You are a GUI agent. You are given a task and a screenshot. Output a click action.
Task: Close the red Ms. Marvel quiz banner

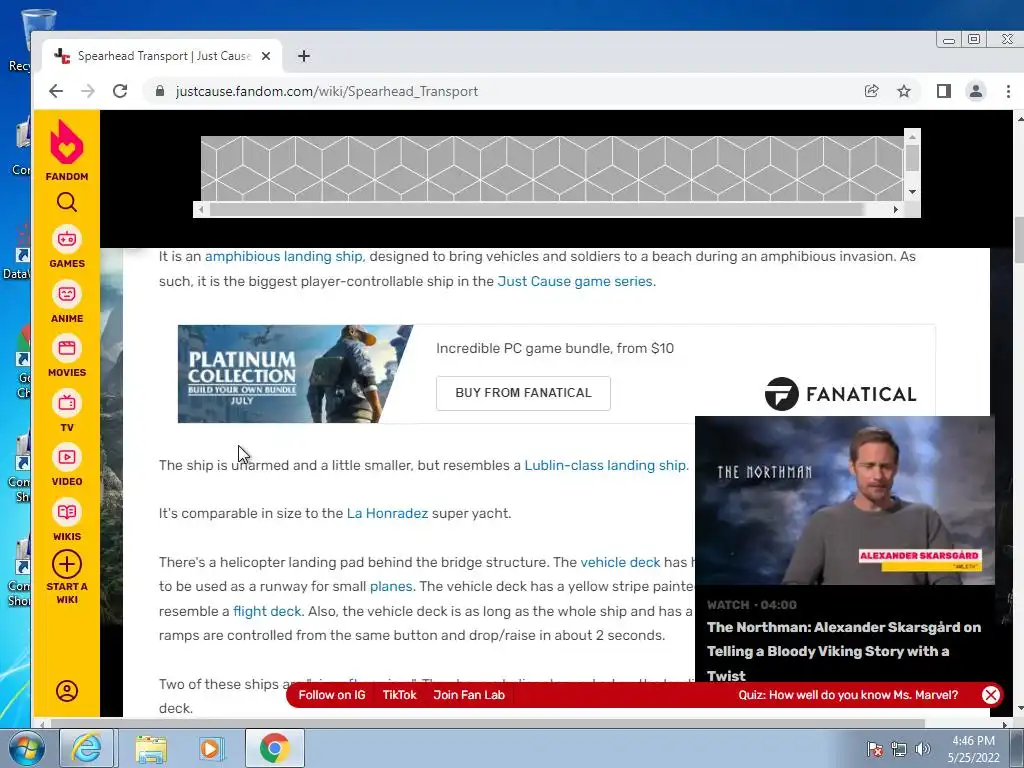point(991,695)
